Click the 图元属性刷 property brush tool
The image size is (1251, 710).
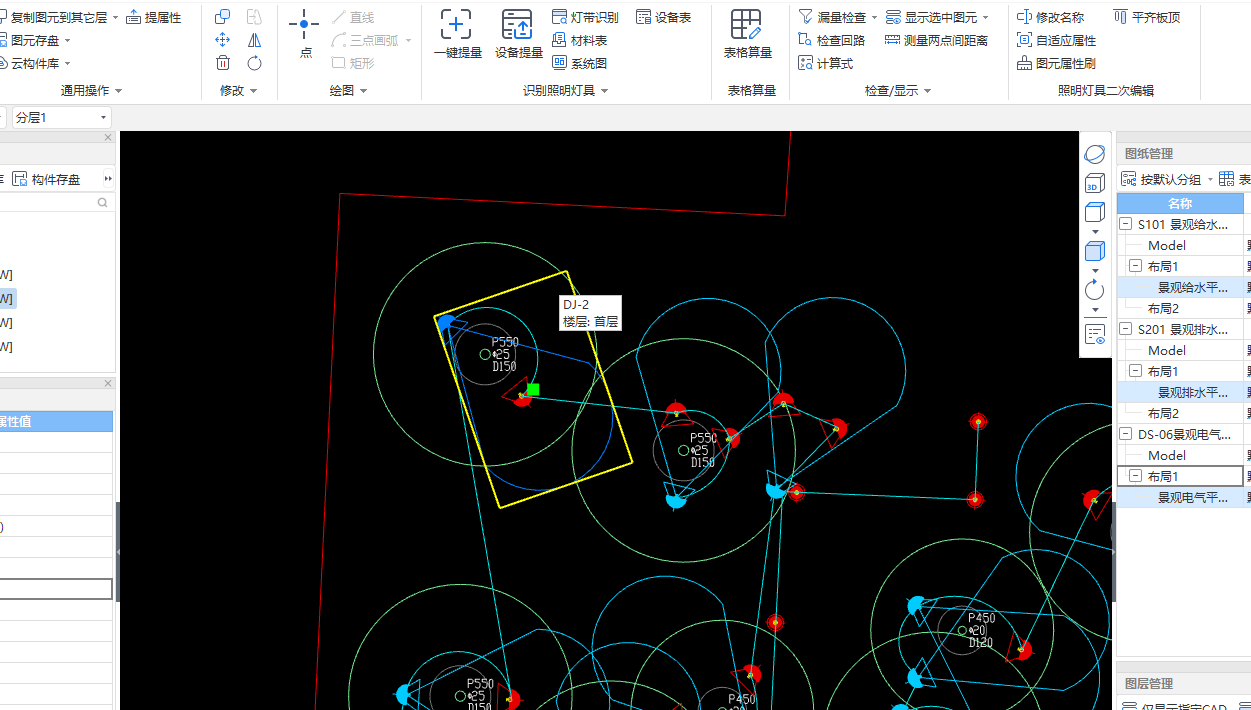(x=1056, y=63)
